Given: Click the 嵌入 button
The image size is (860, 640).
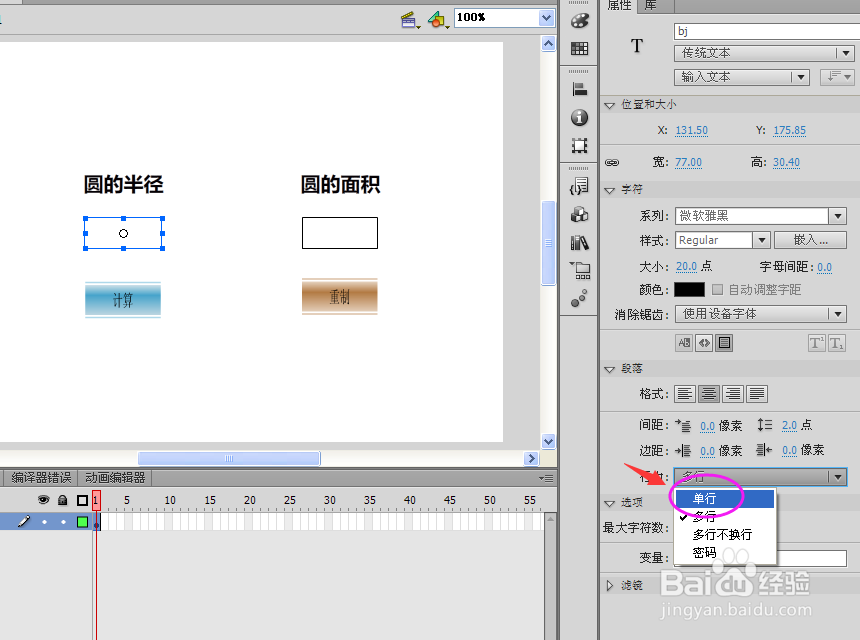Looking at the screenshot, I should (809, 239).
